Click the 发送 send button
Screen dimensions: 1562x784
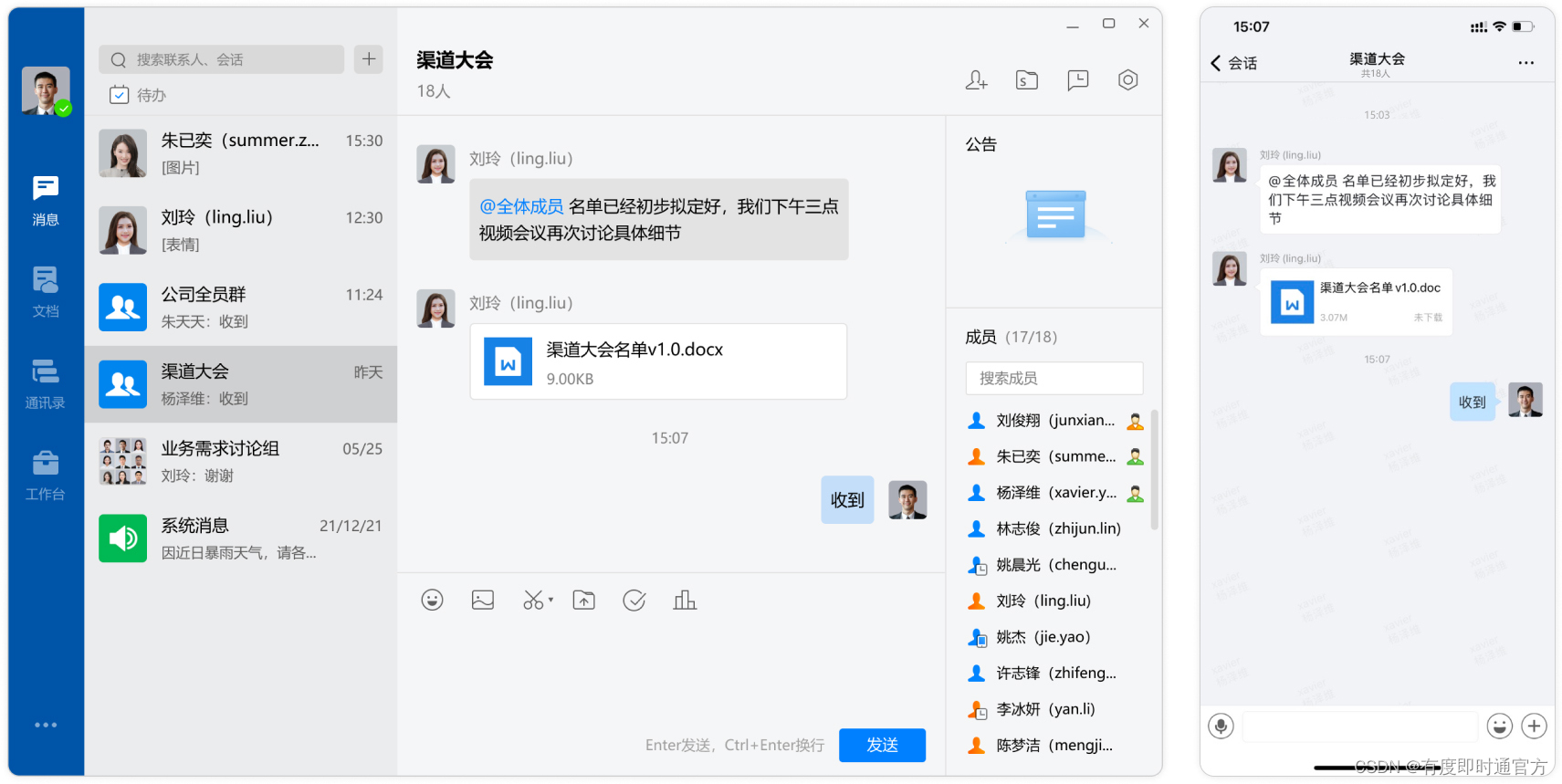[x=882, y=745]
